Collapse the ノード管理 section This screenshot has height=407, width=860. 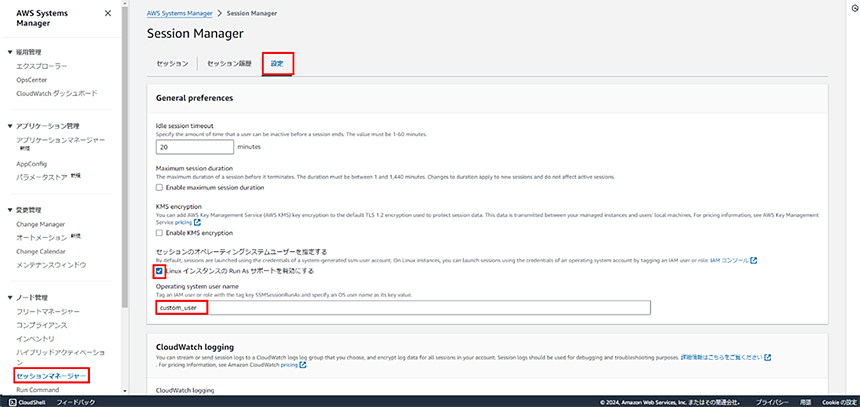pyautogui.click(x=10, y=298)
